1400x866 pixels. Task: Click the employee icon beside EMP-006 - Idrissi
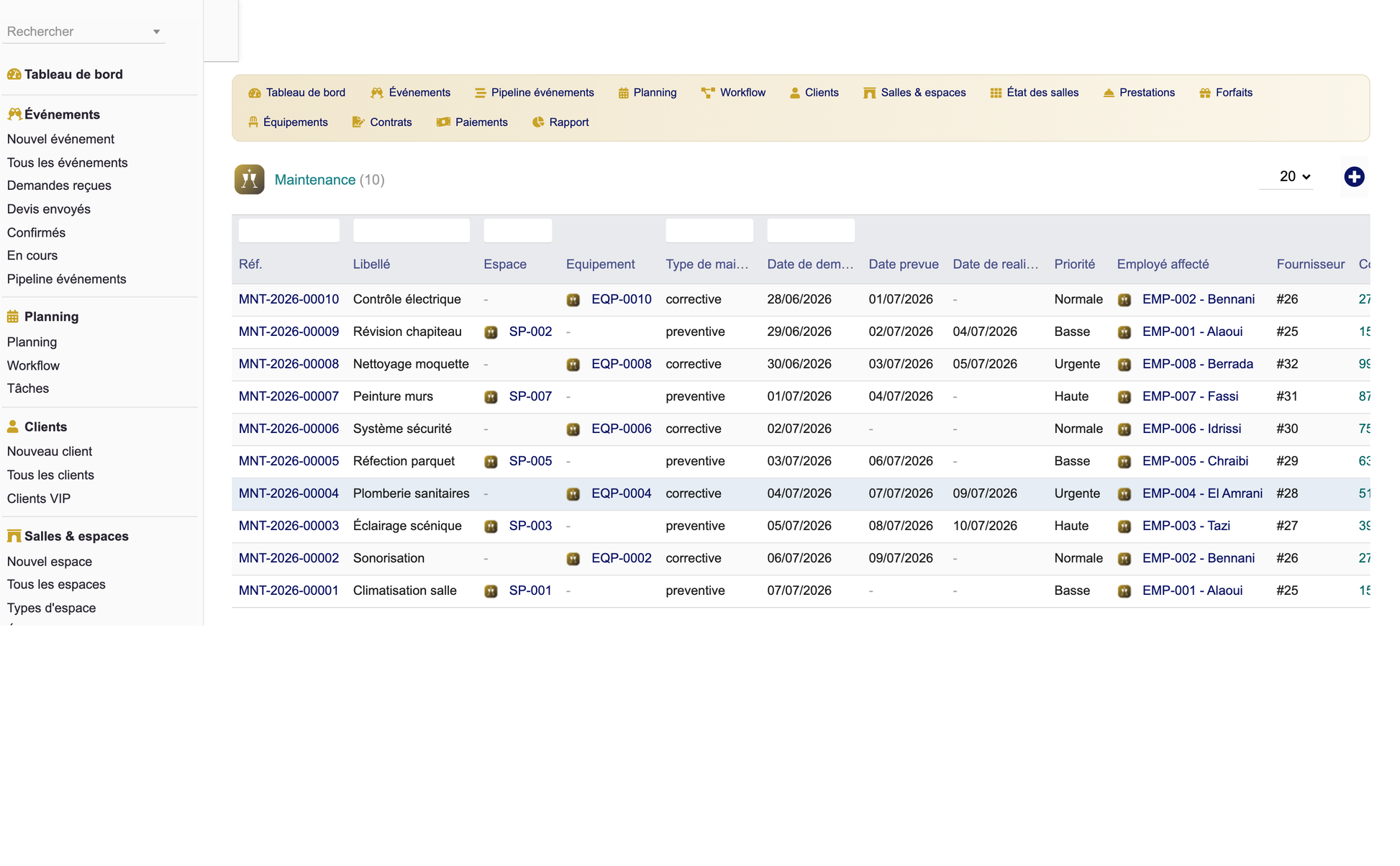click(1124, 429)
